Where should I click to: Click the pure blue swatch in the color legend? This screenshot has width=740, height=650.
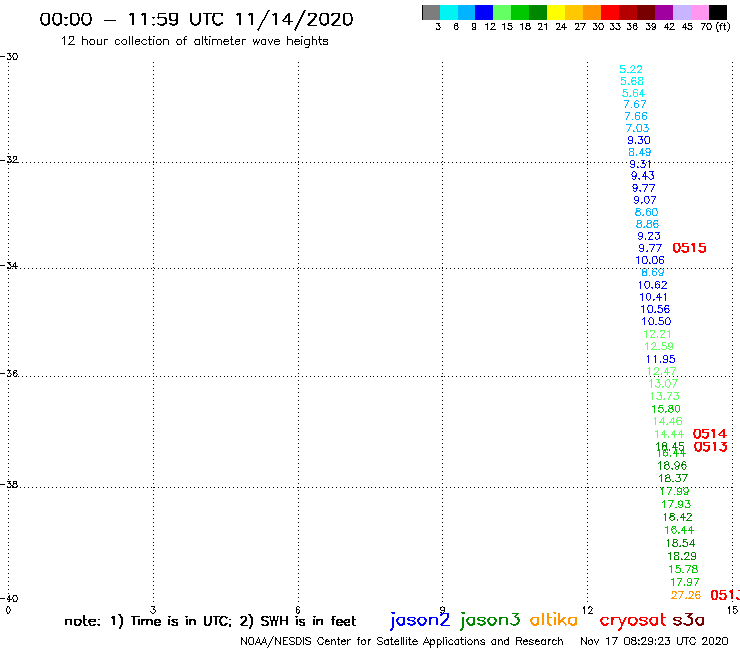[x=485, y=12]
